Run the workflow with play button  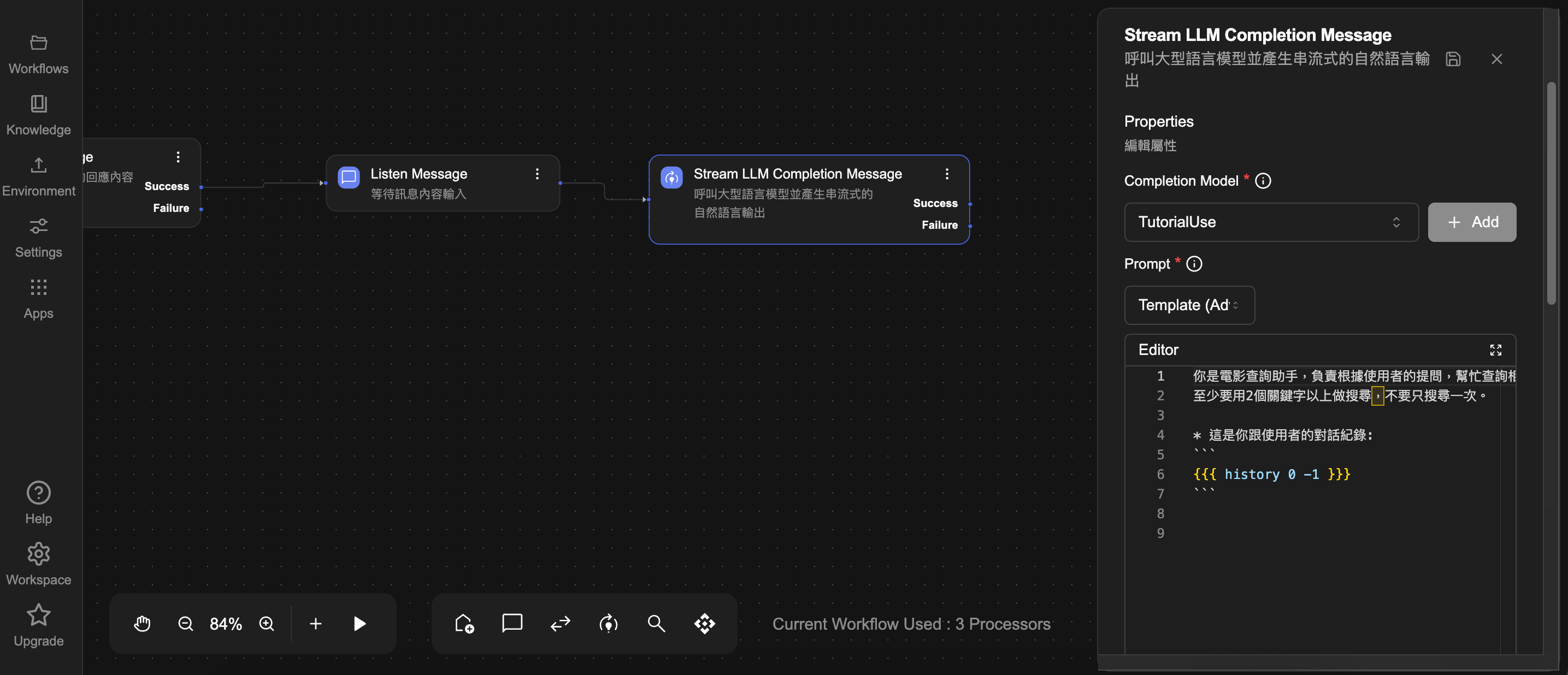(x=359, y=623)
